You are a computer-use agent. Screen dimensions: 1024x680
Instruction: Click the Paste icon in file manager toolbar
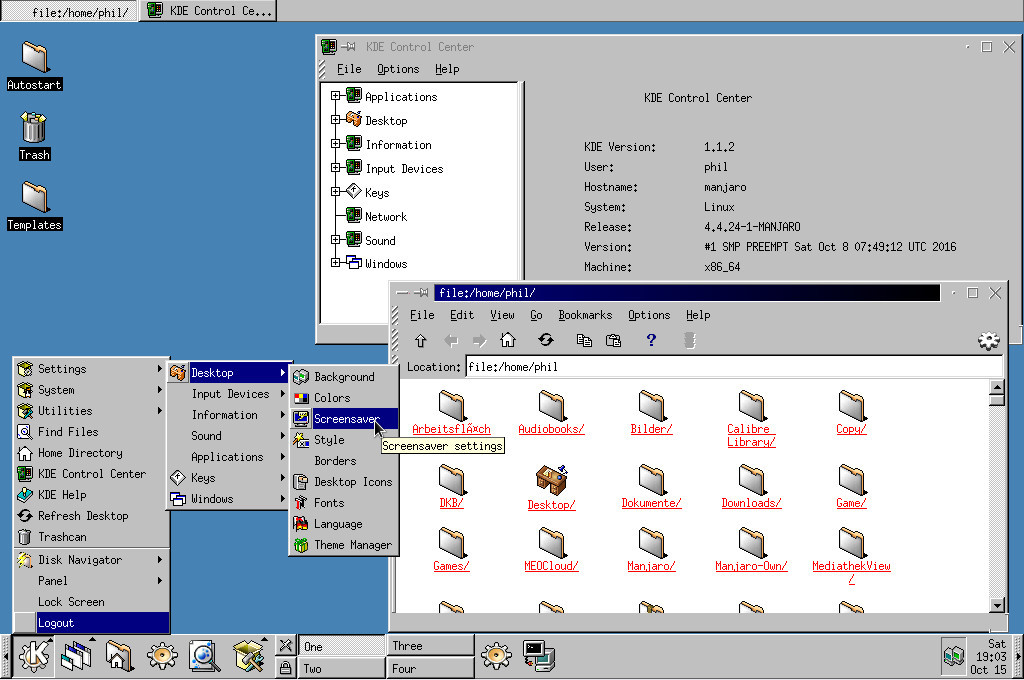(x=613, y=340)
